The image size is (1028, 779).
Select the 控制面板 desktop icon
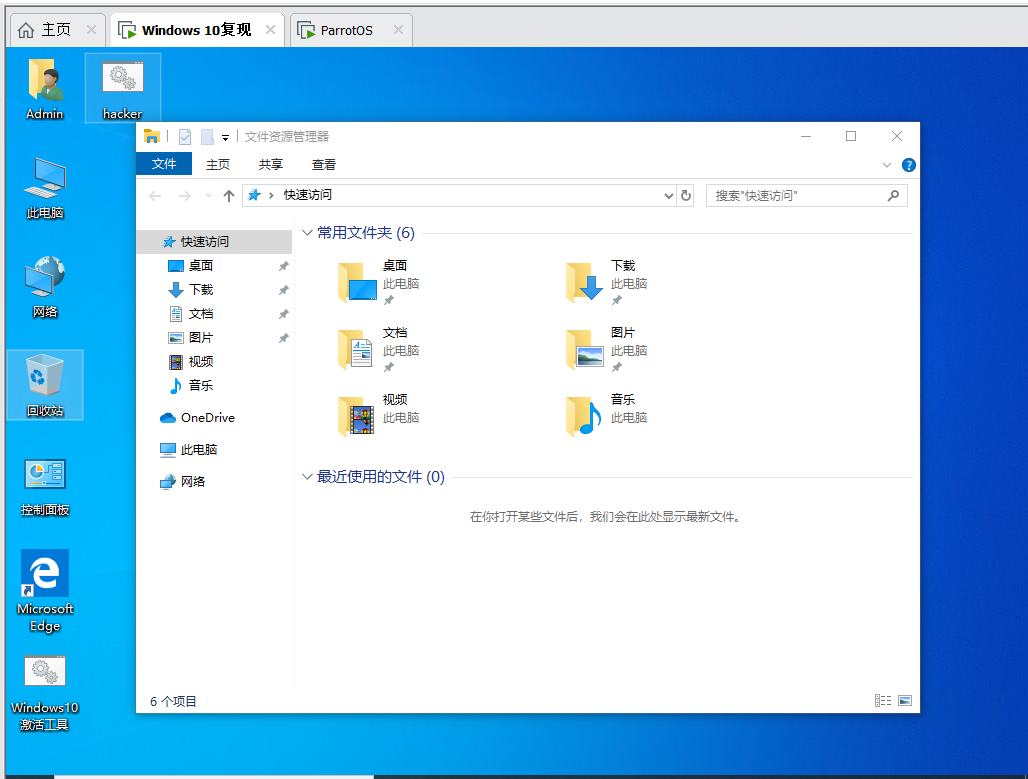point(45,487)
